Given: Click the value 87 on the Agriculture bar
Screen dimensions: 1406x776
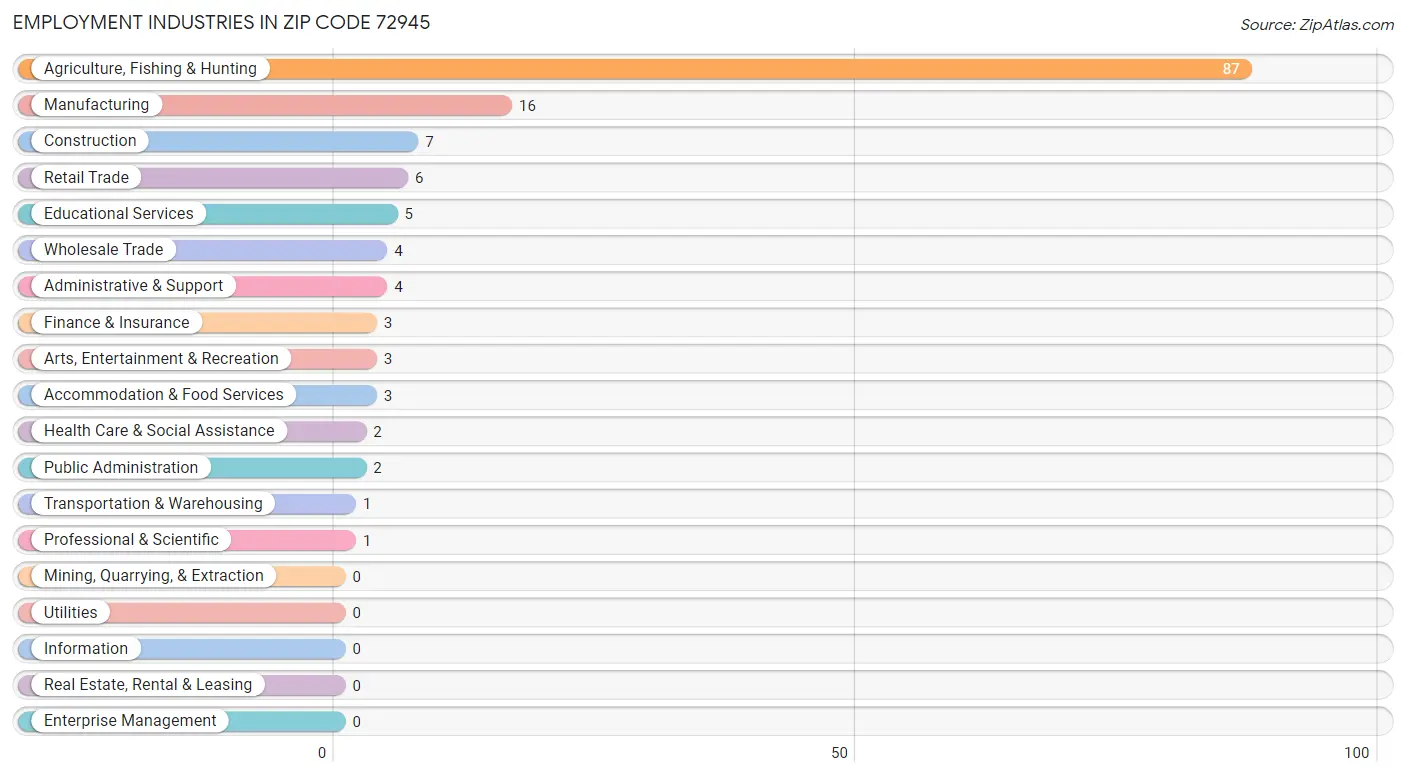Looking at the screenshot, I should (x=1231, y=69).
